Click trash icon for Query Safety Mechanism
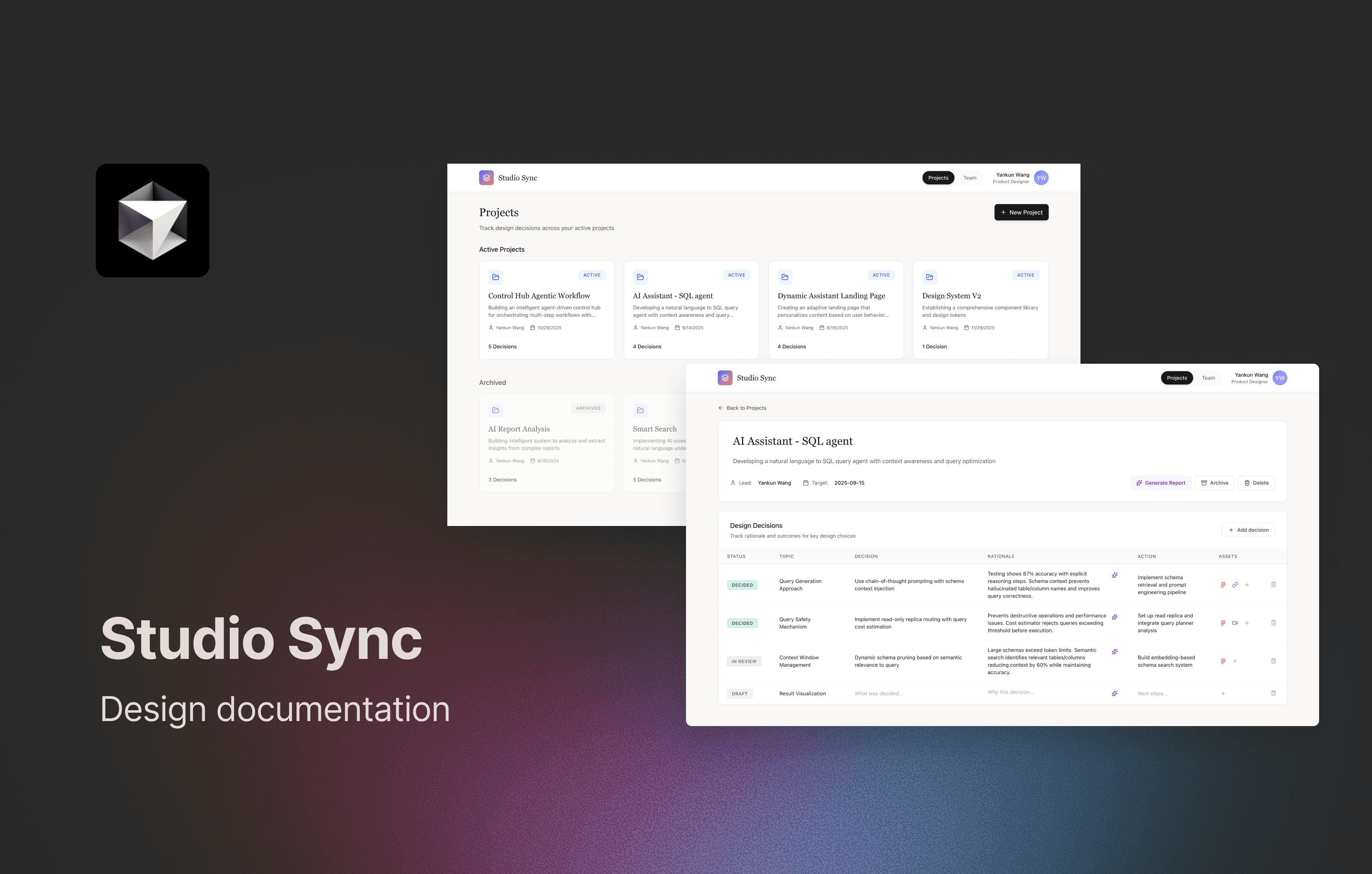Image resolution: width=1372 pixels, height=874 pixels. pos(1273,623)
